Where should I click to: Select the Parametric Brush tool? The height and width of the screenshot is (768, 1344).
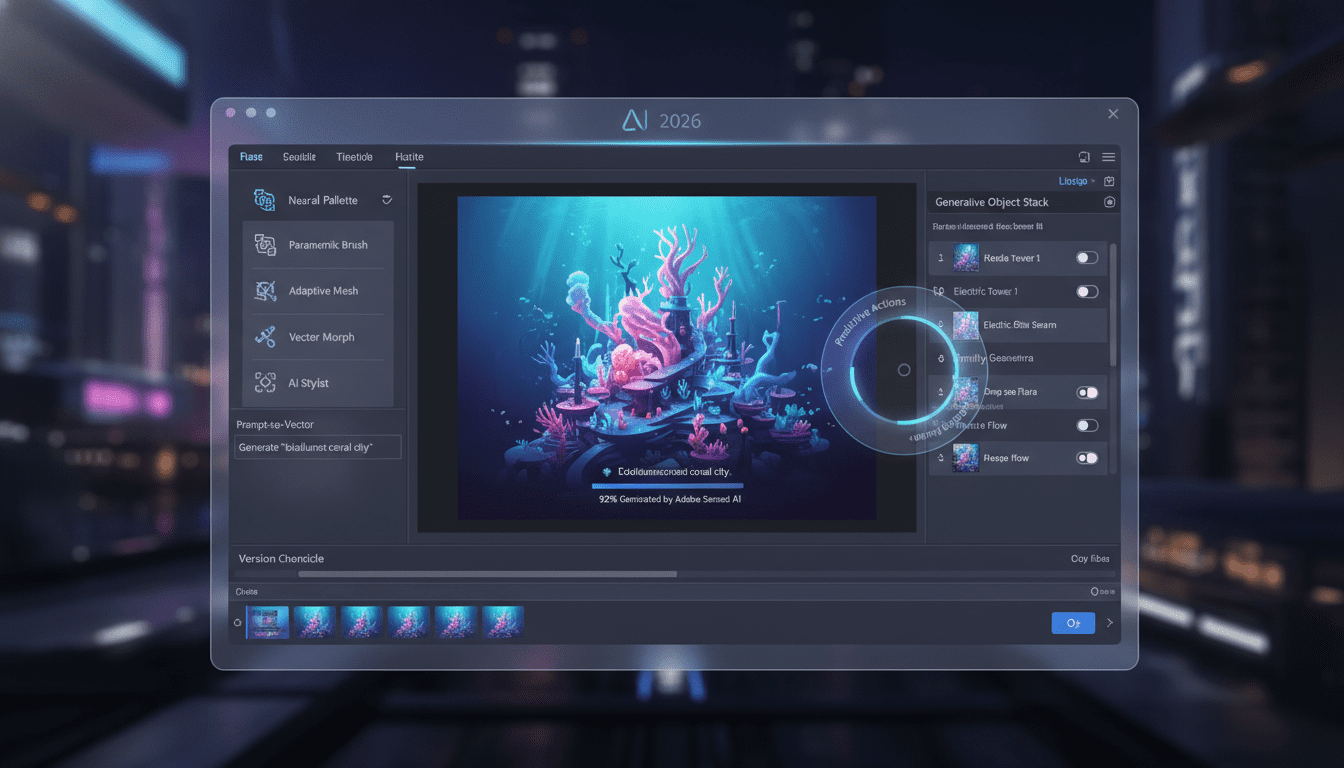(x=317, y=244)
